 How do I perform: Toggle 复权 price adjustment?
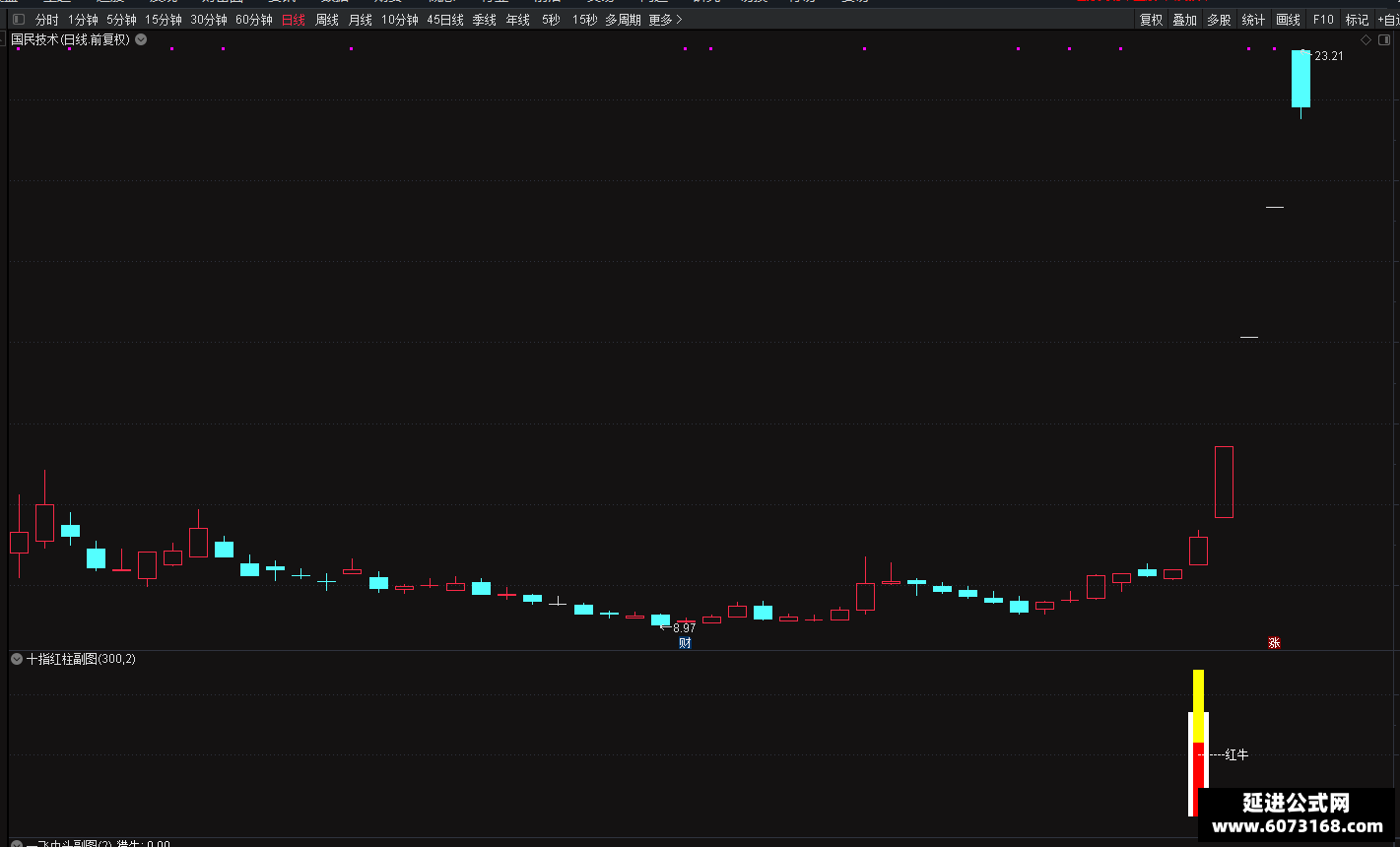coord(1151,20)
